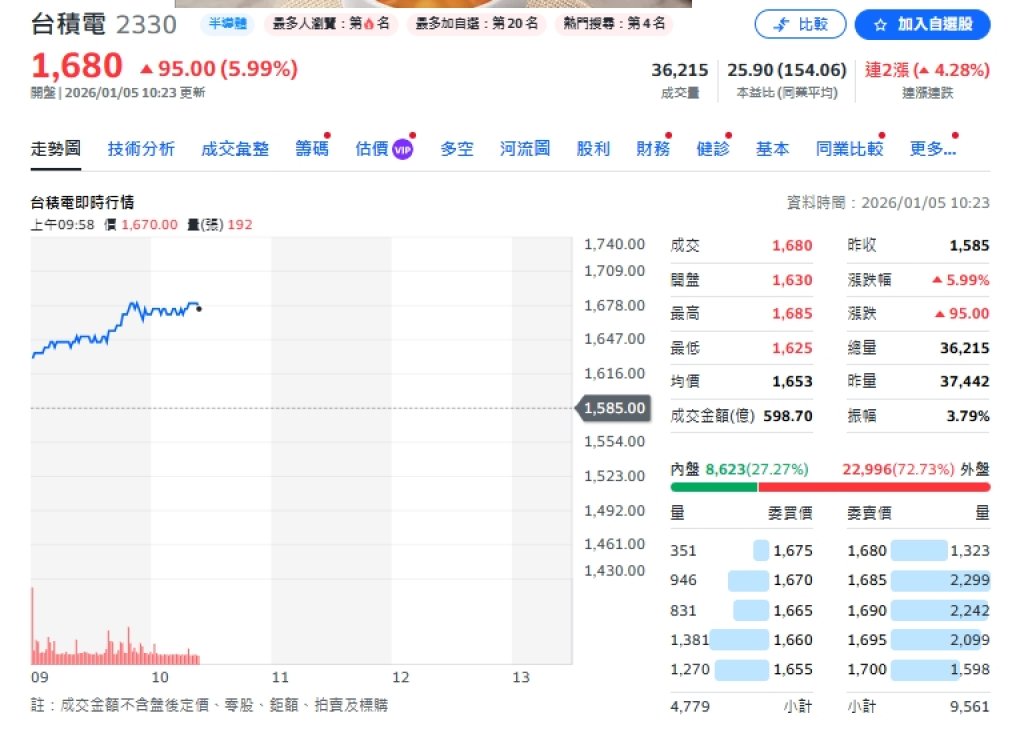Click the red 外盤 portion of the ratio bar
The width and height of the screenshot is (1024, 733).
click(874, 487)
